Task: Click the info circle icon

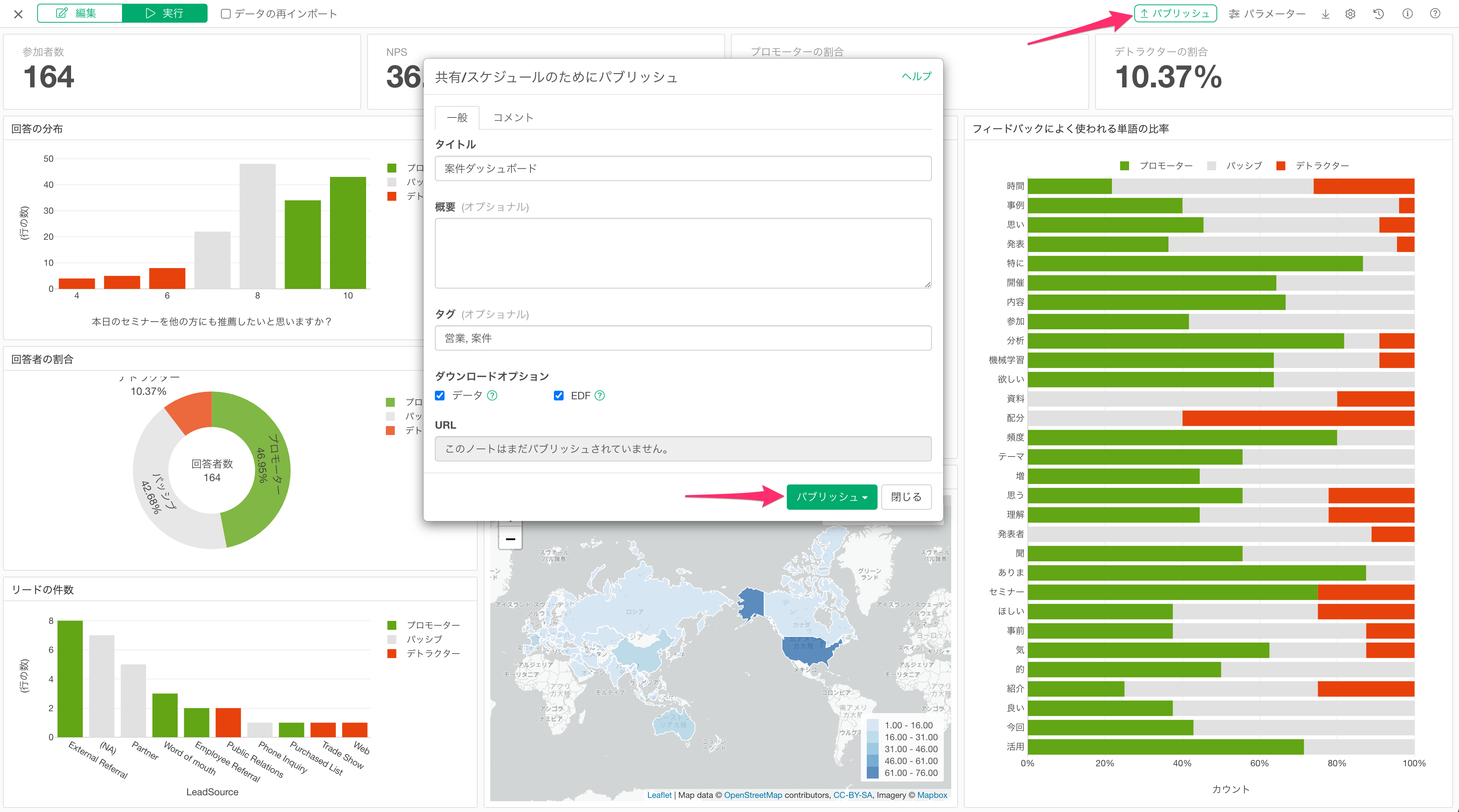Action: [1407, 14]
